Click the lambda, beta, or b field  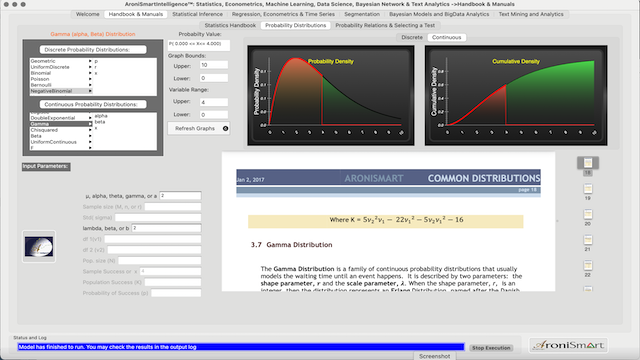166,228
